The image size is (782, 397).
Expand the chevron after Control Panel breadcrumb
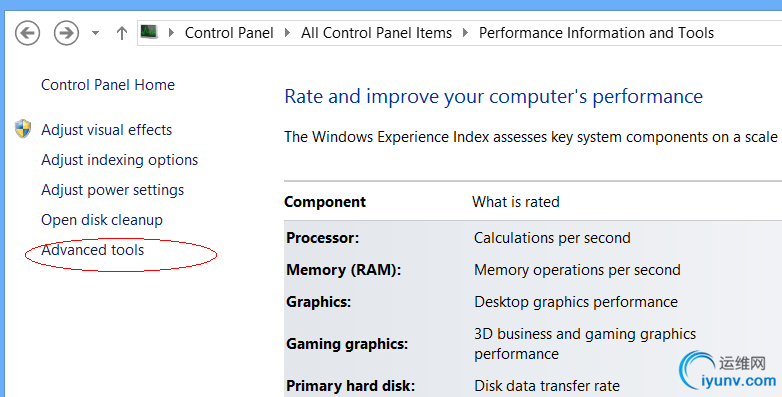pyautogui.click(x=287, y=33)
